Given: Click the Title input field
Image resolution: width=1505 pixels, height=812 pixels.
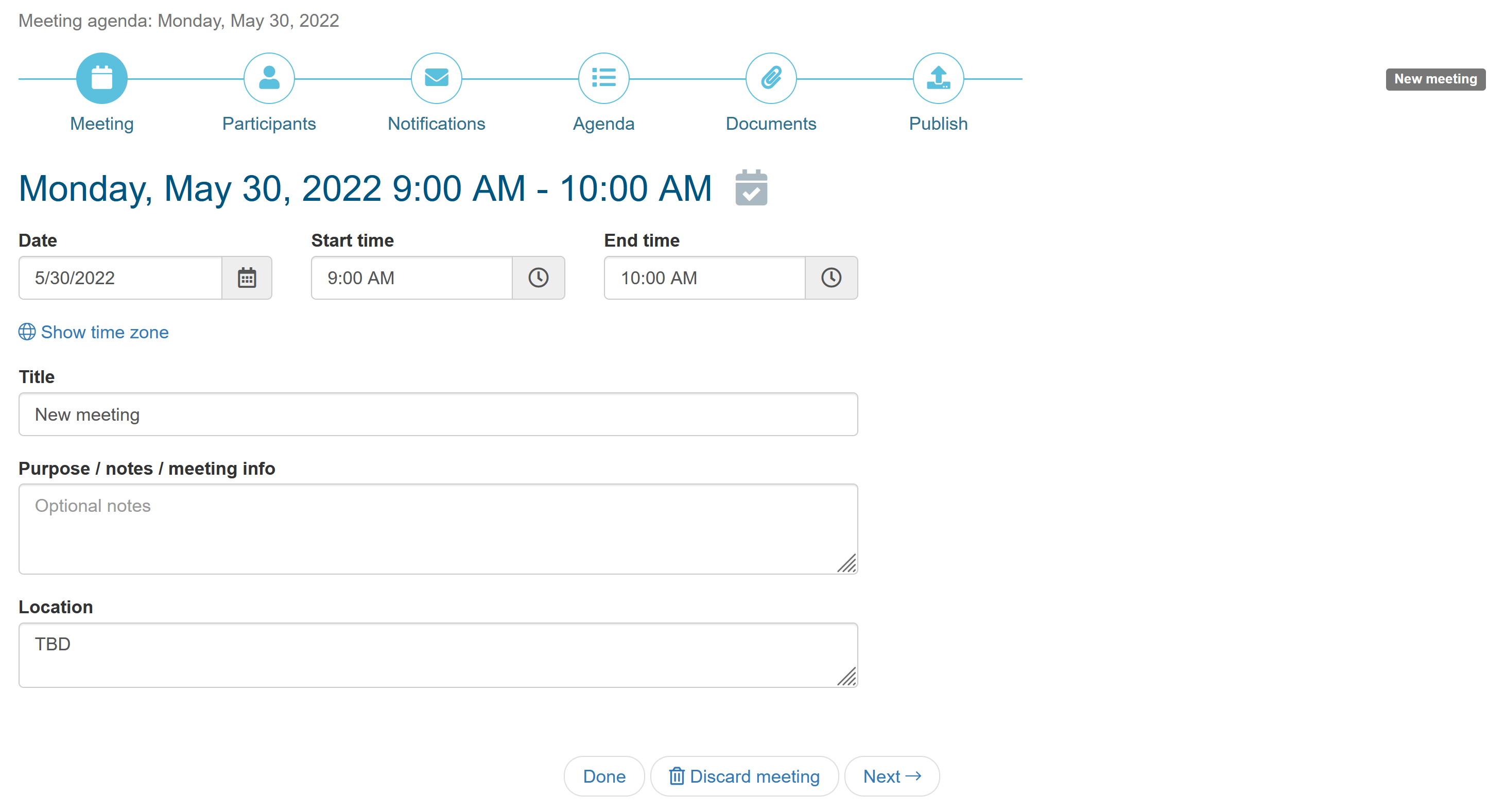Looking at the screenshot, I should 438,414.
